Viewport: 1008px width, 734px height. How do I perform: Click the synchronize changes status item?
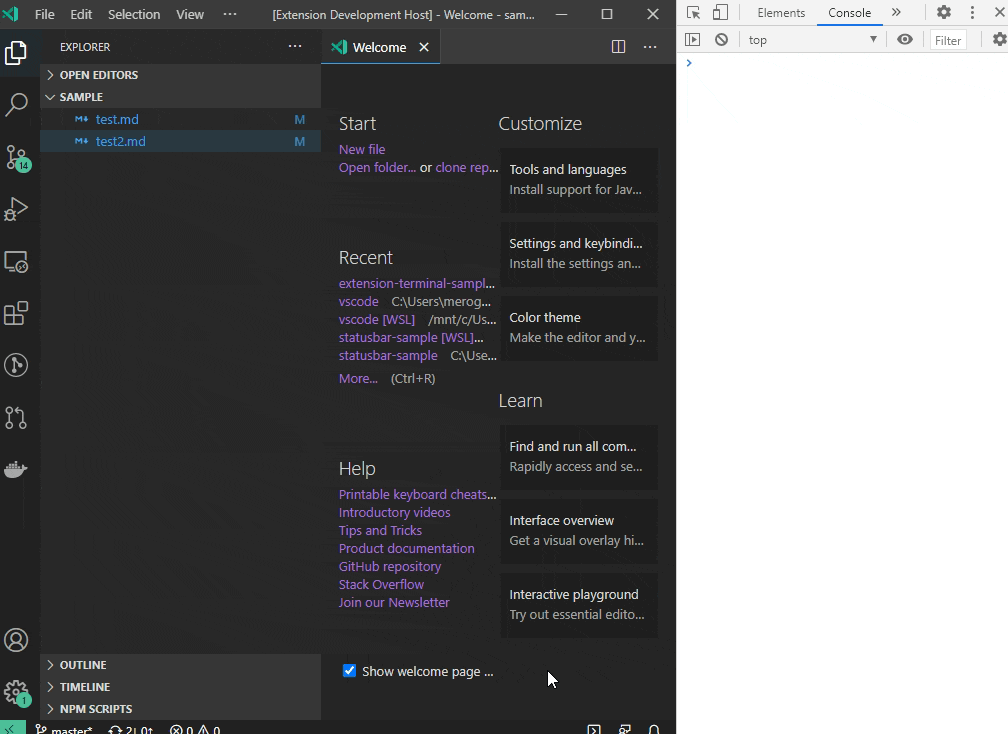[x=131, y=730]
